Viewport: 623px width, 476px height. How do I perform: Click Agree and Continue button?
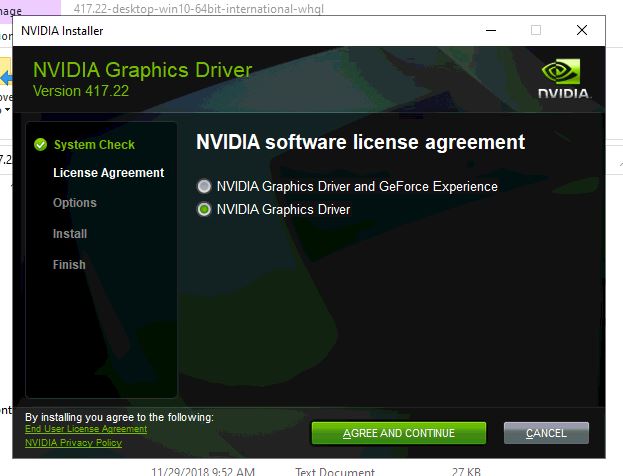coord(399,433)
